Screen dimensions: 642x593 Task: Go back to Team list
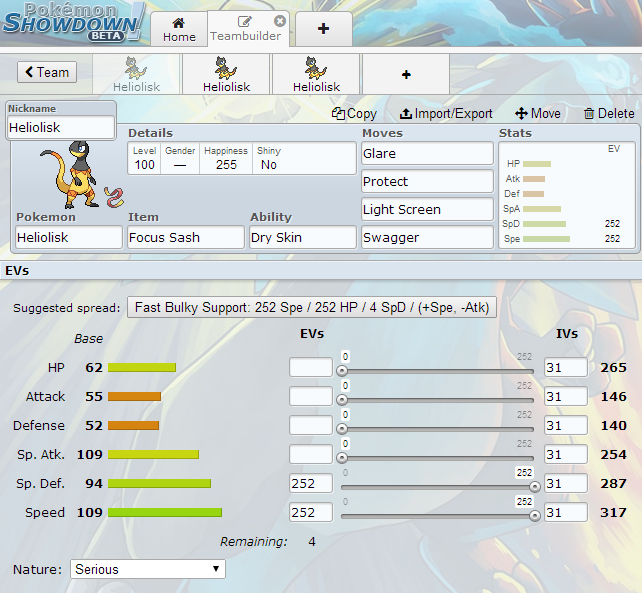[x=47, y=72]
